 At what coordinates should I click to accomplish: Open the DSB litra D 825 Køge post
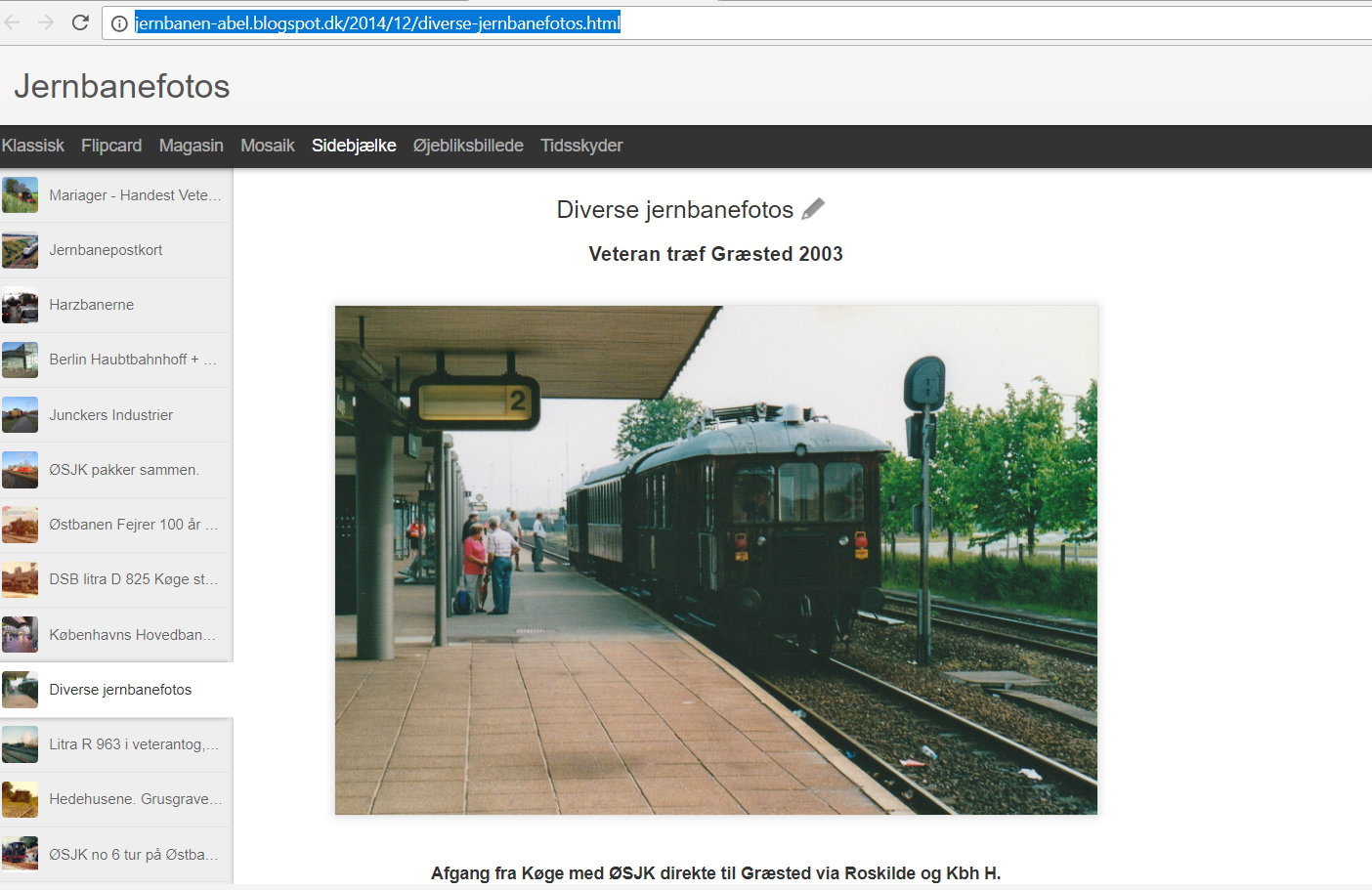(x=116, y=579)
